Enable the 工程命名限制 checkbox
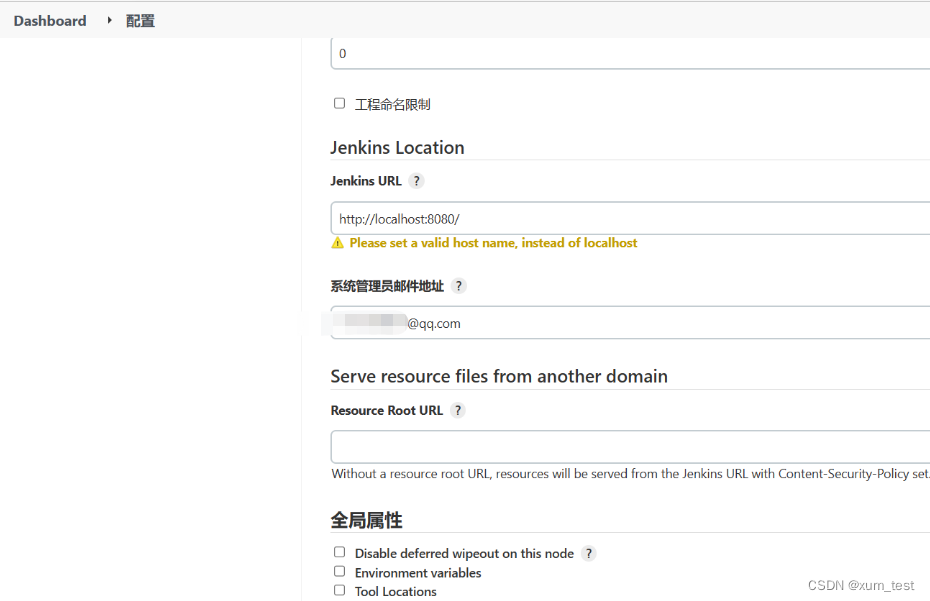Image resolution: width=930 pixels, height=601 pixels. click(x=339, y=103)
